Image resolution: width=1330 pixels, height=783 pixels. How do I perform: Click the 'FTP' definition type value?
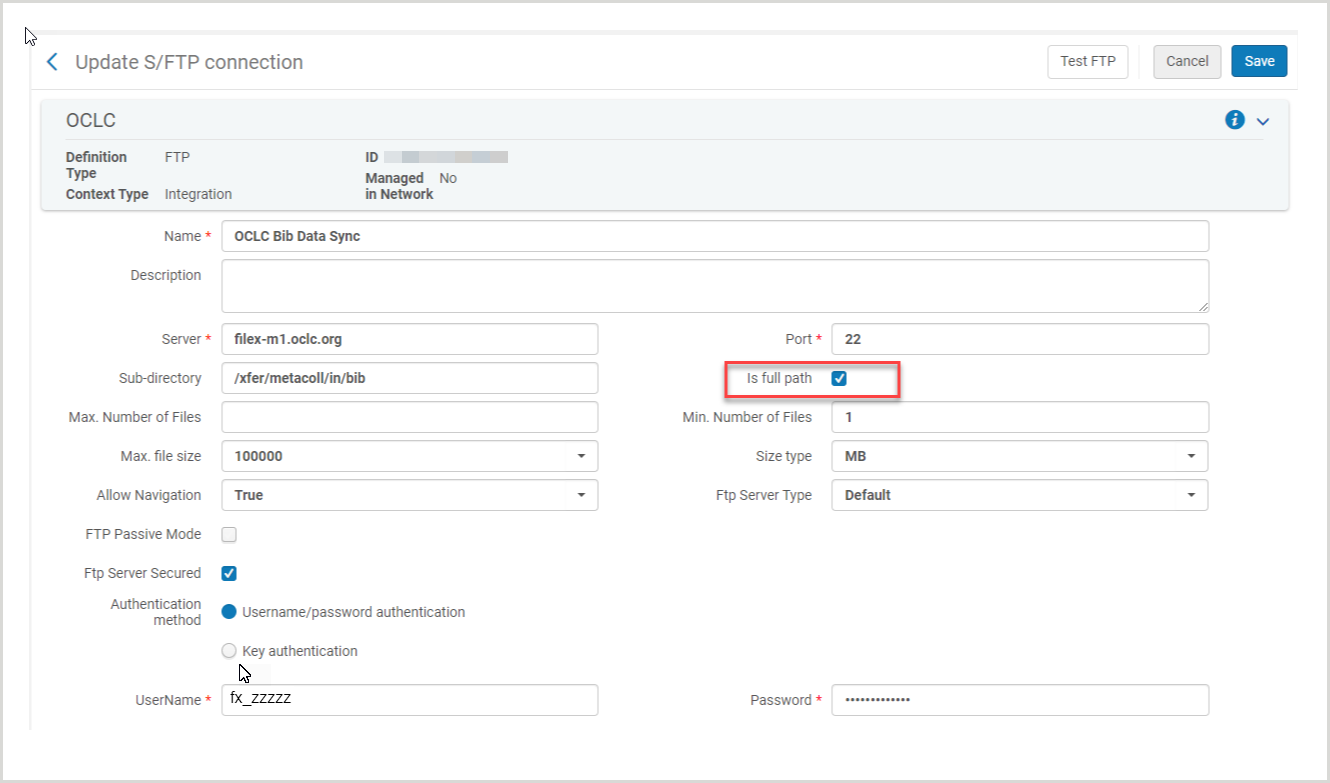pyautogui.click(x=177, y=157)
